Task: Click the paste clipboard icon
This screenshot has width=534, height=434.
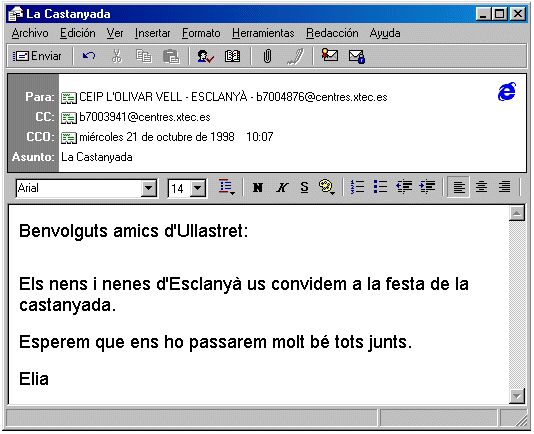Action: pos(171,56)
